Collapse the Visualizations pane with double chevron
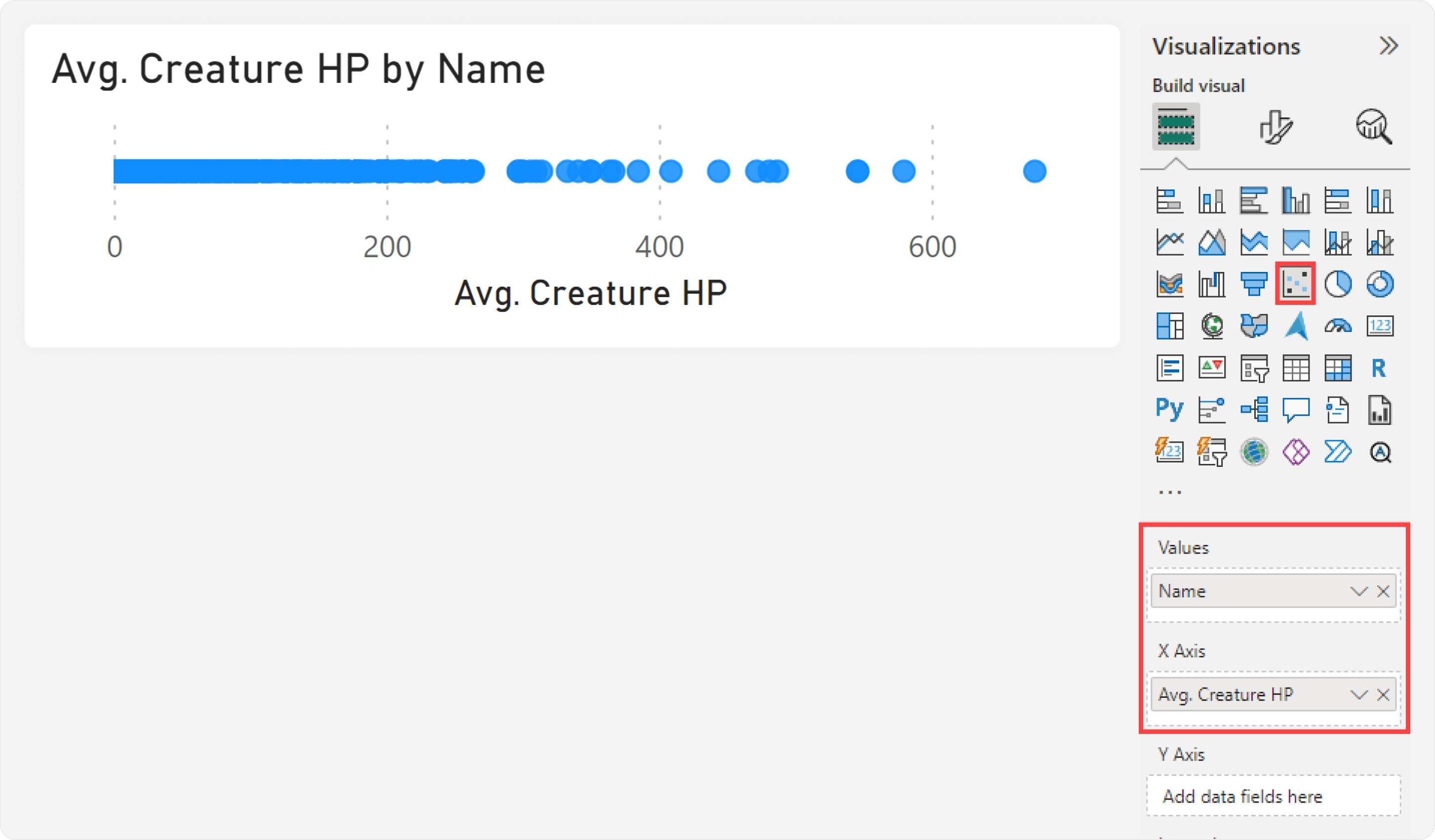The width and height of the screenshot is (1435, 840). 1388,45
